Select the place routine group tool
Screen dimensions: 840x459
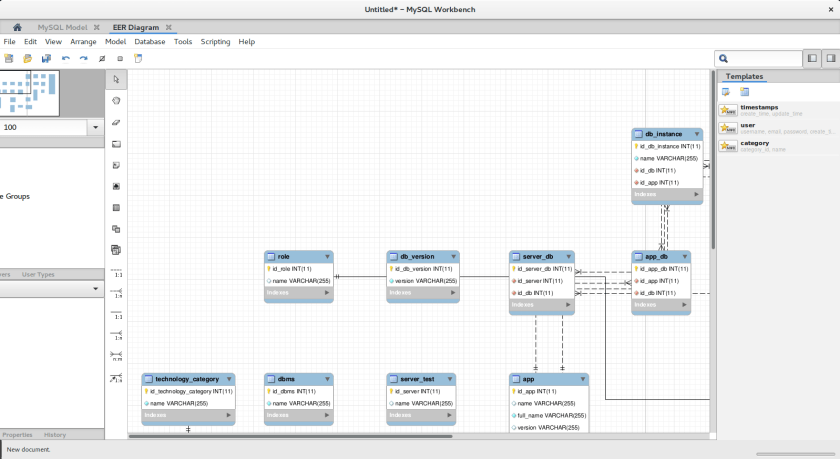point(116,250)
